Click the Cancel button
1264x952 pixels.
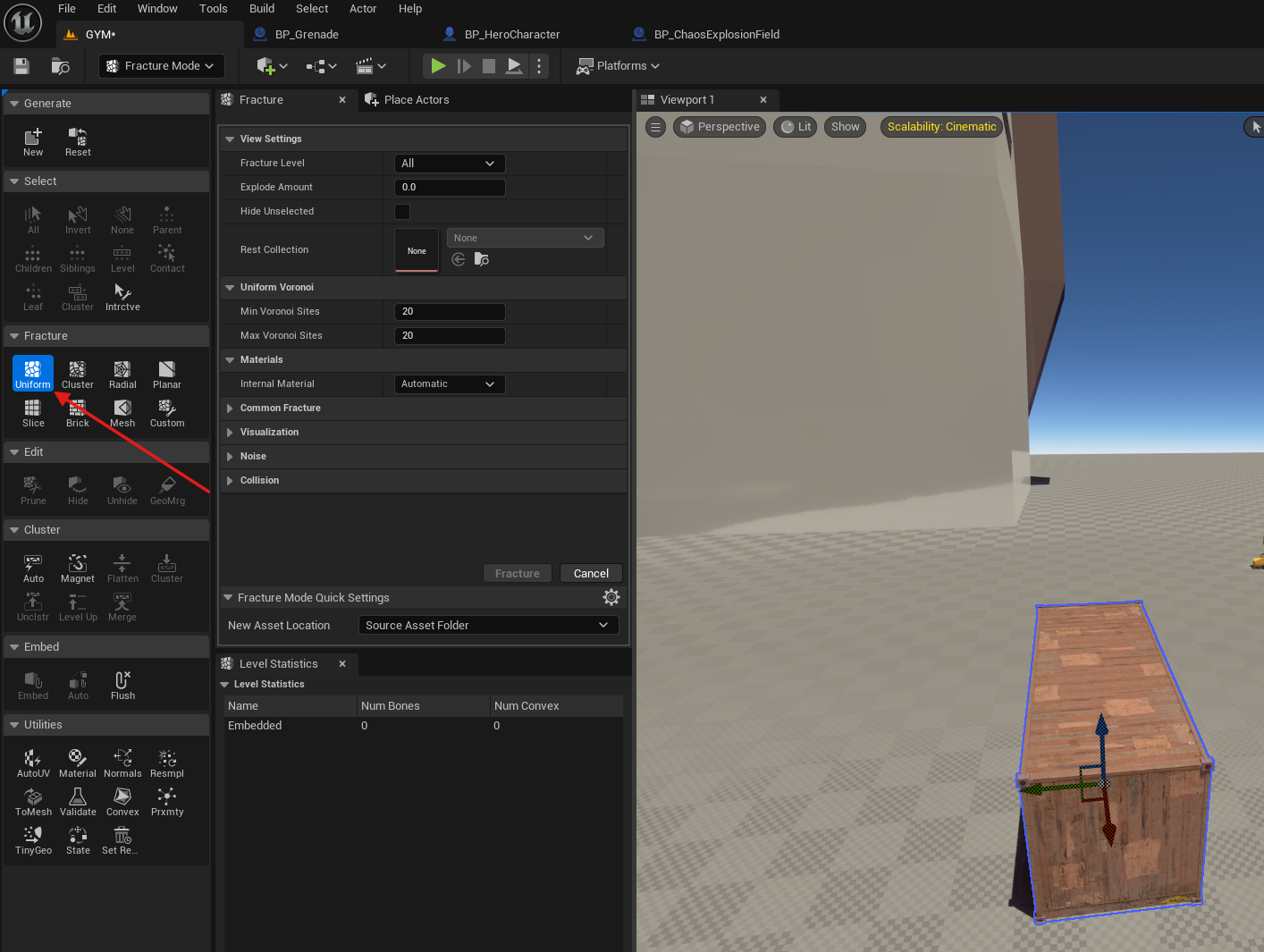pos(591,574)
